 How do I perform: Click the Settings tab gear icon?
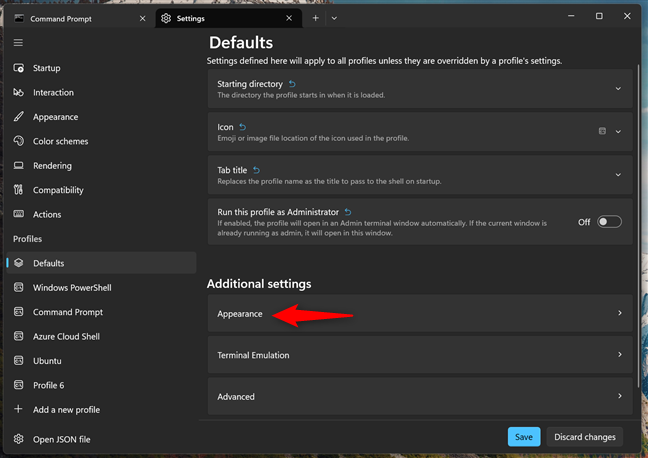[x=166, y=18]
